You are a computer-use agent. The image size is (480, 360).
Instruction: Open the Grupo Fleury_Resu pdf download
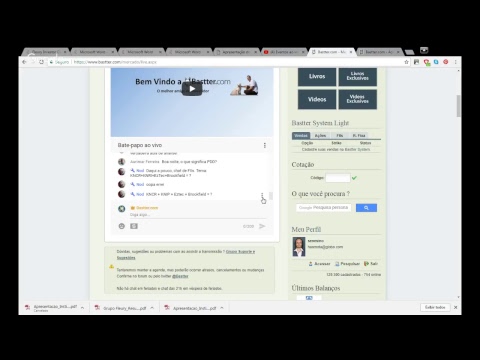(x=121, y=308)
